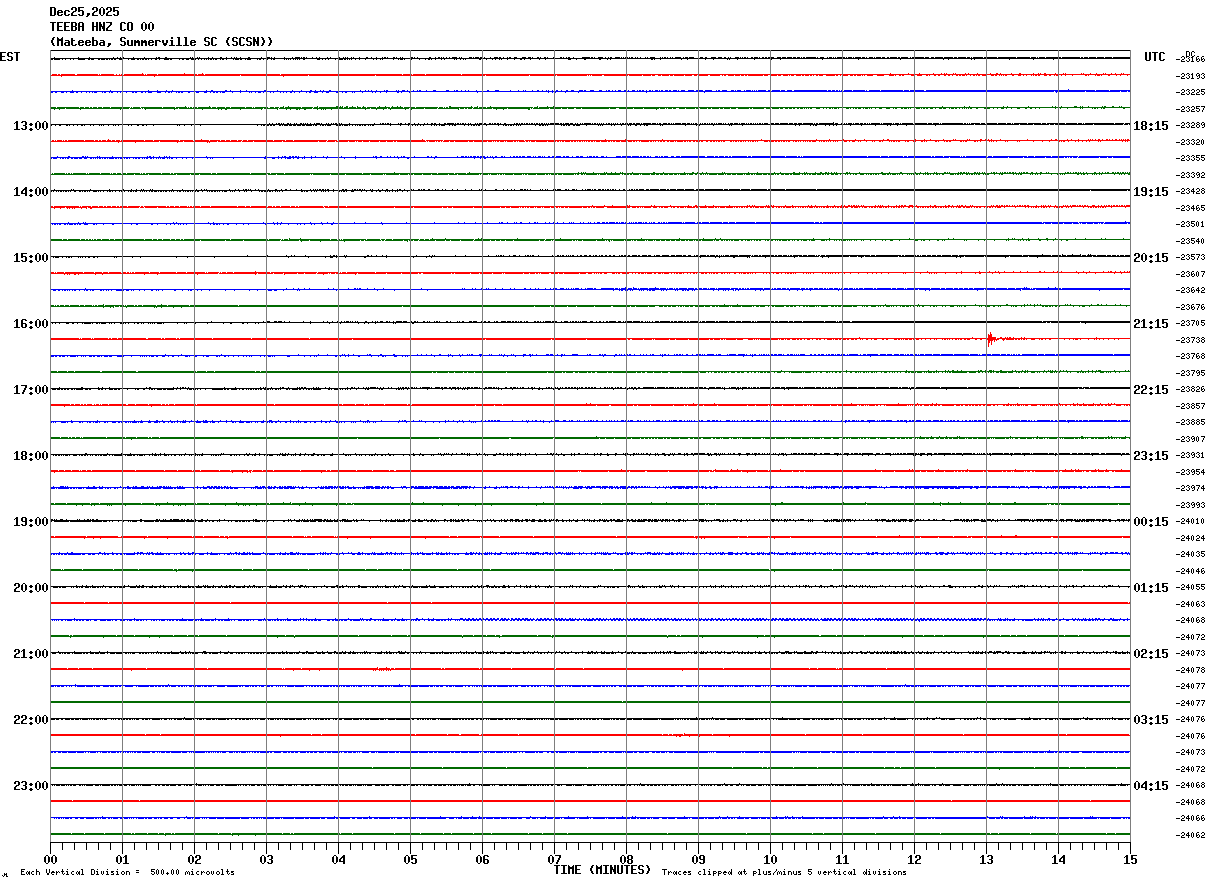Click the DC offset value -23573
This screenshot has width=1210, height=886.
[1191, 257]
